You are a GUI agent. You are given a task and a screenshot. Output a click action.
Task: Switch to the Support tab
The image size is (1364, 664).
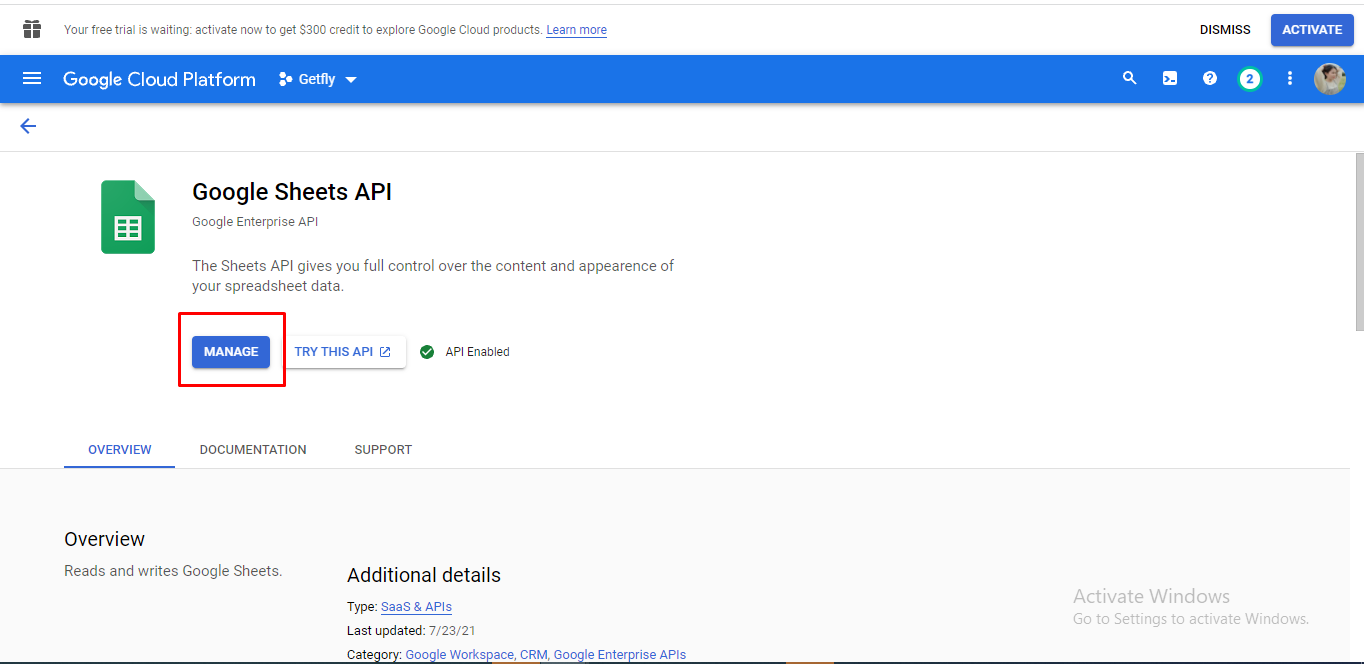(x=383, y=450)
